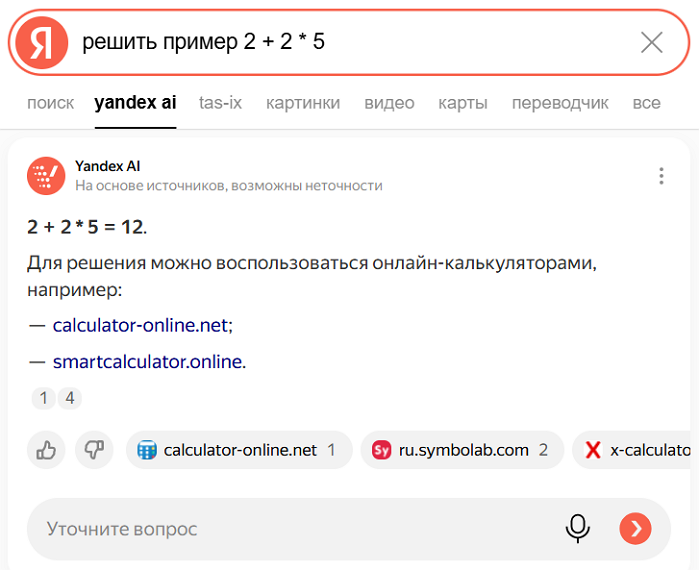Screen dimensions: 699x570
Task: Click source reference number 1 badge
Action: point(44,398)
